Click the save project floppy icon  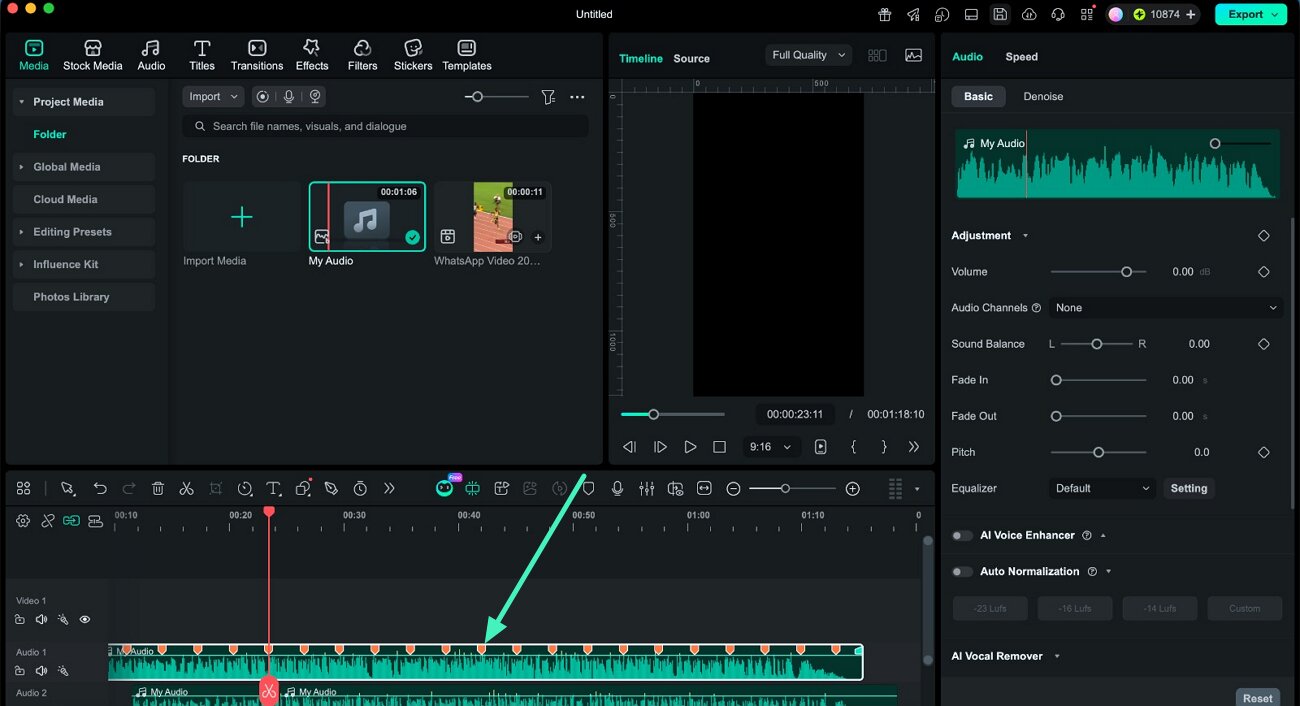(1000, 14)
